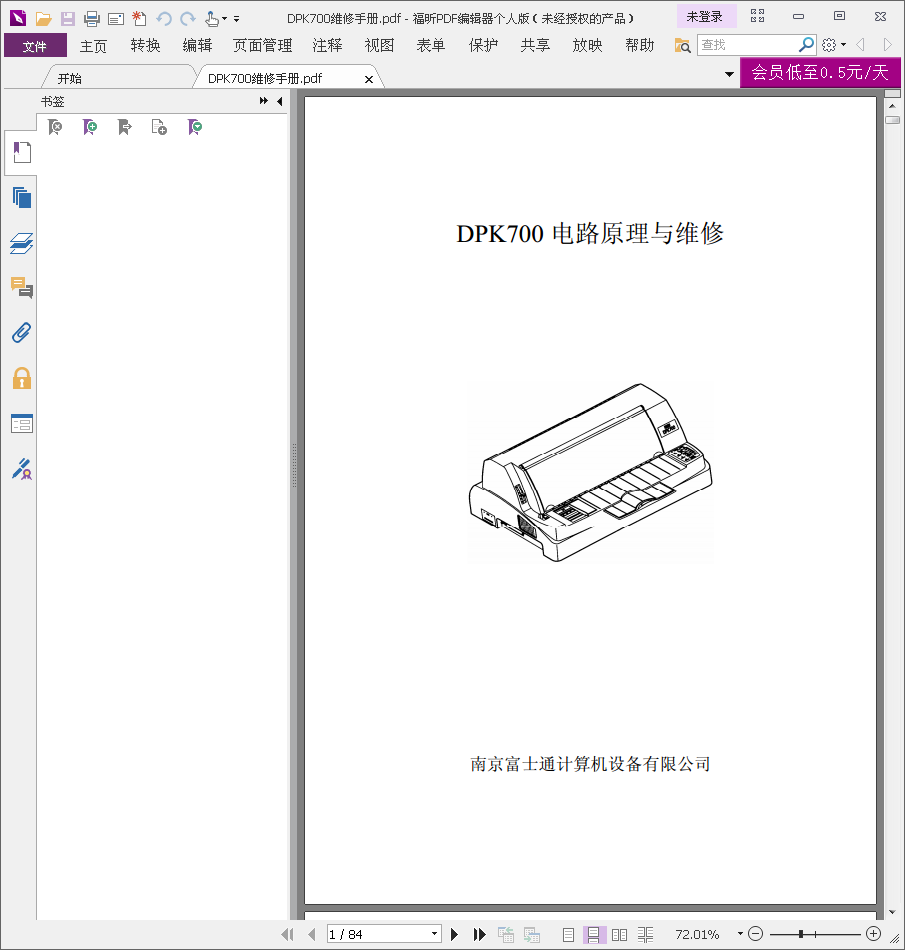The width and height of the screenshot is (905, 950).
Task: Click the page with plus bookmark icon
Action: [159, 127]
